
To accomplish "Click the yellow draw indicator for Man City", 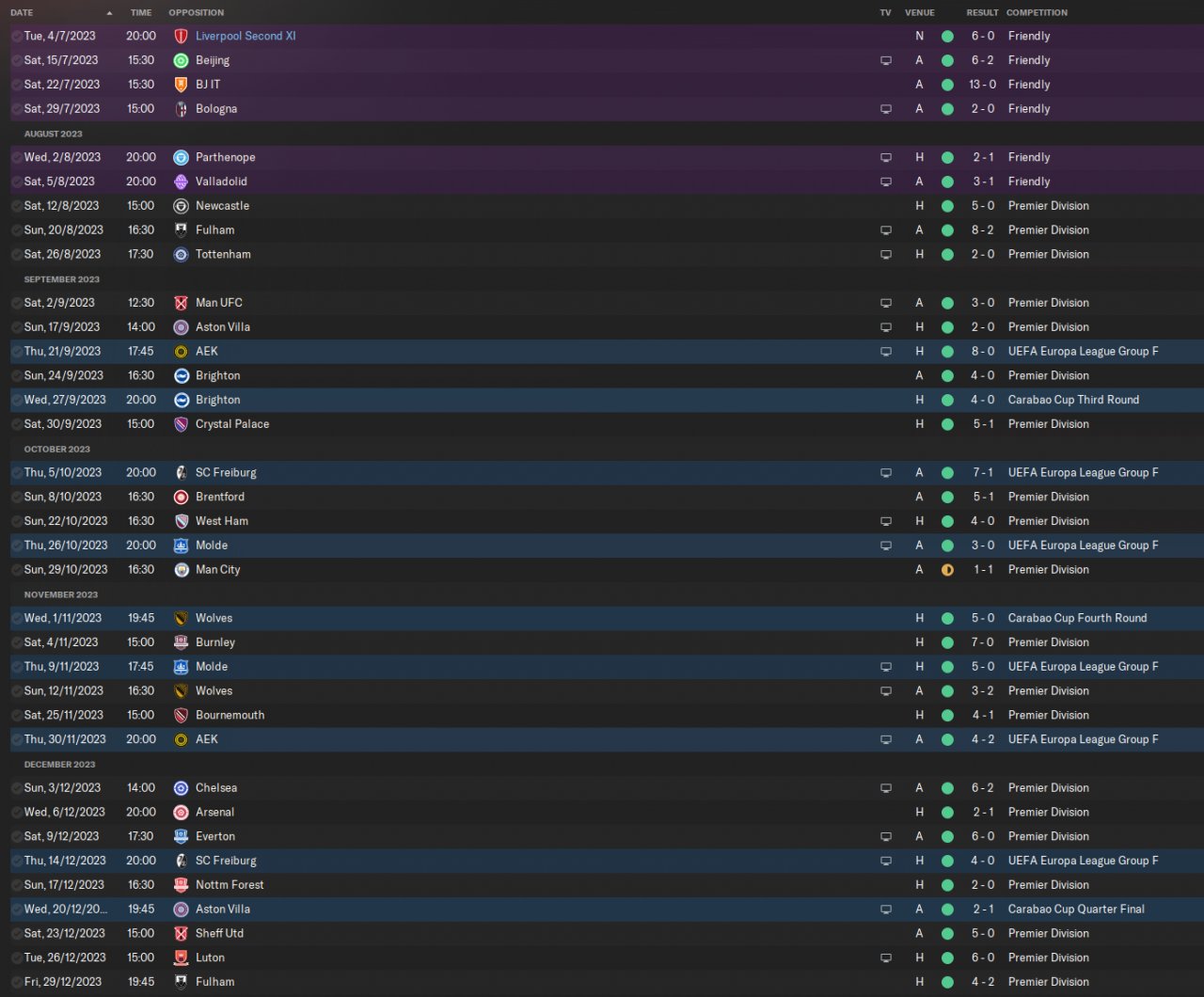I will click(x=947, y=570).
